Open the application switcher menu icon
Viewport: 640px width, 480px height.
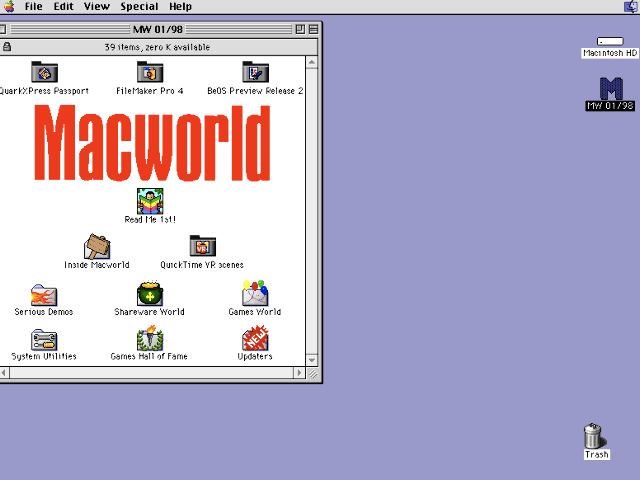tap(631, 7)
